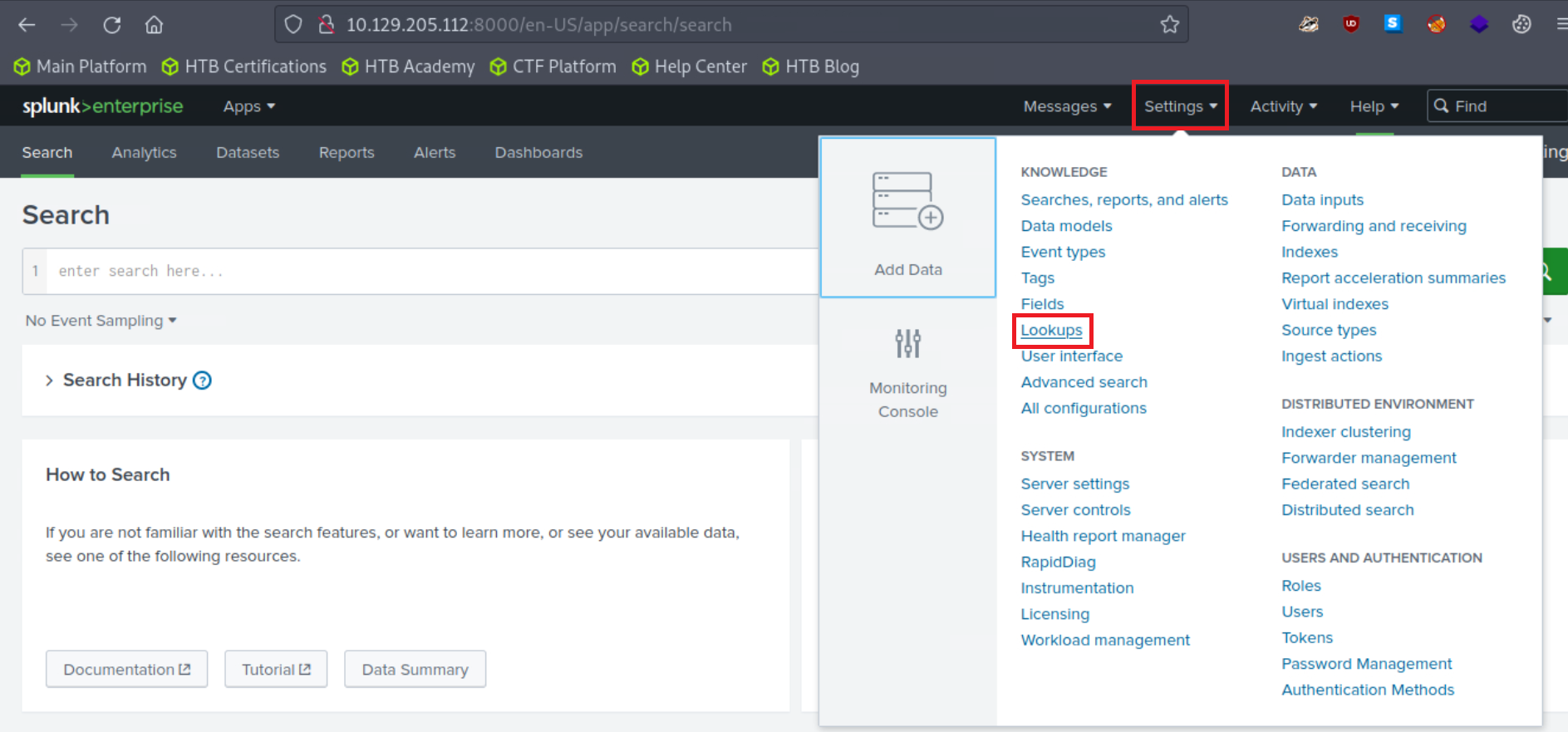The height and width of the screenshot is (732, 1568).
Task: Expand the Search History section
Action: [49, 381]
